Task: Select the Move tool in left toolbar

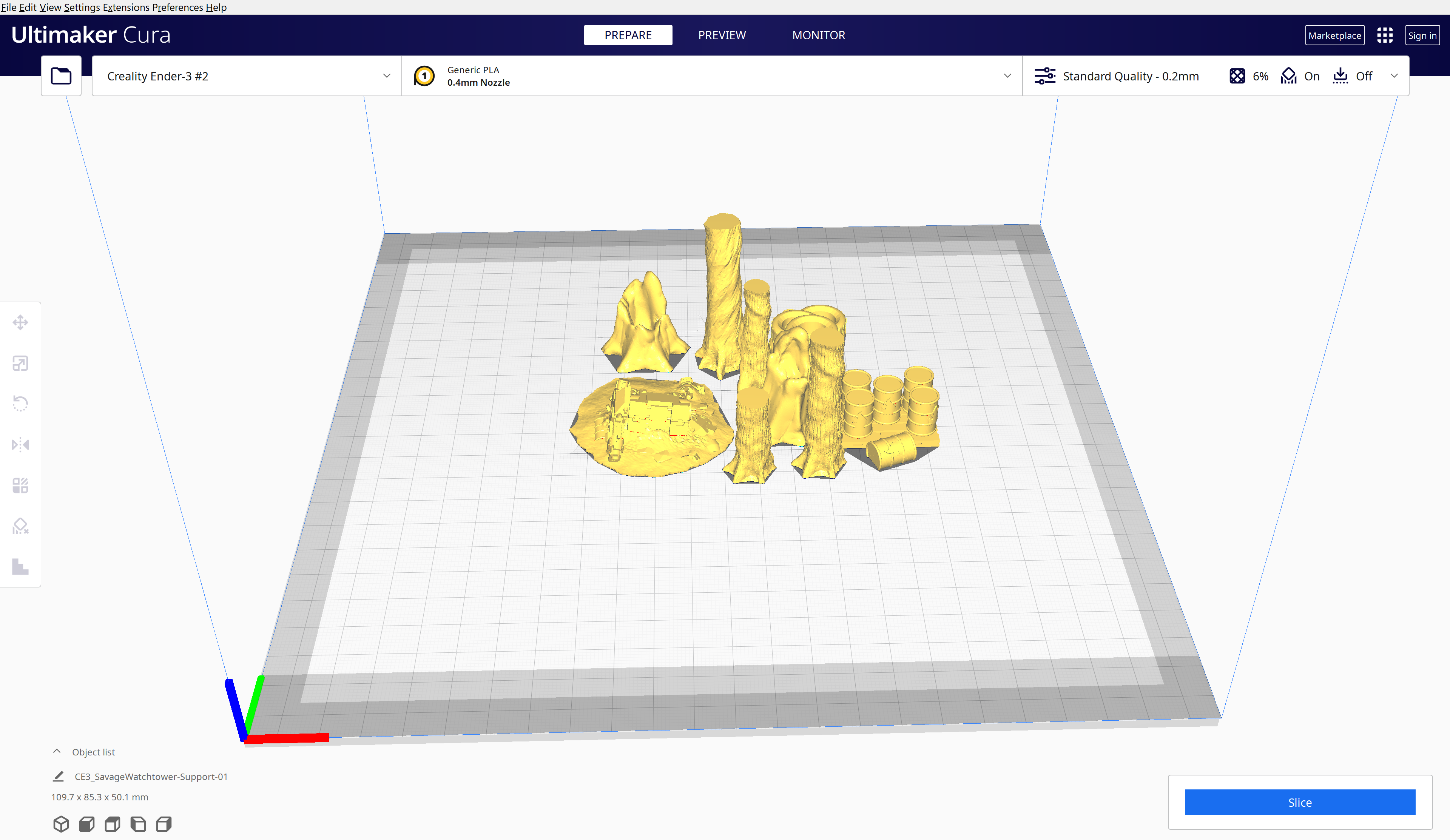Action: pyautogui.click(x=20, y=322)
